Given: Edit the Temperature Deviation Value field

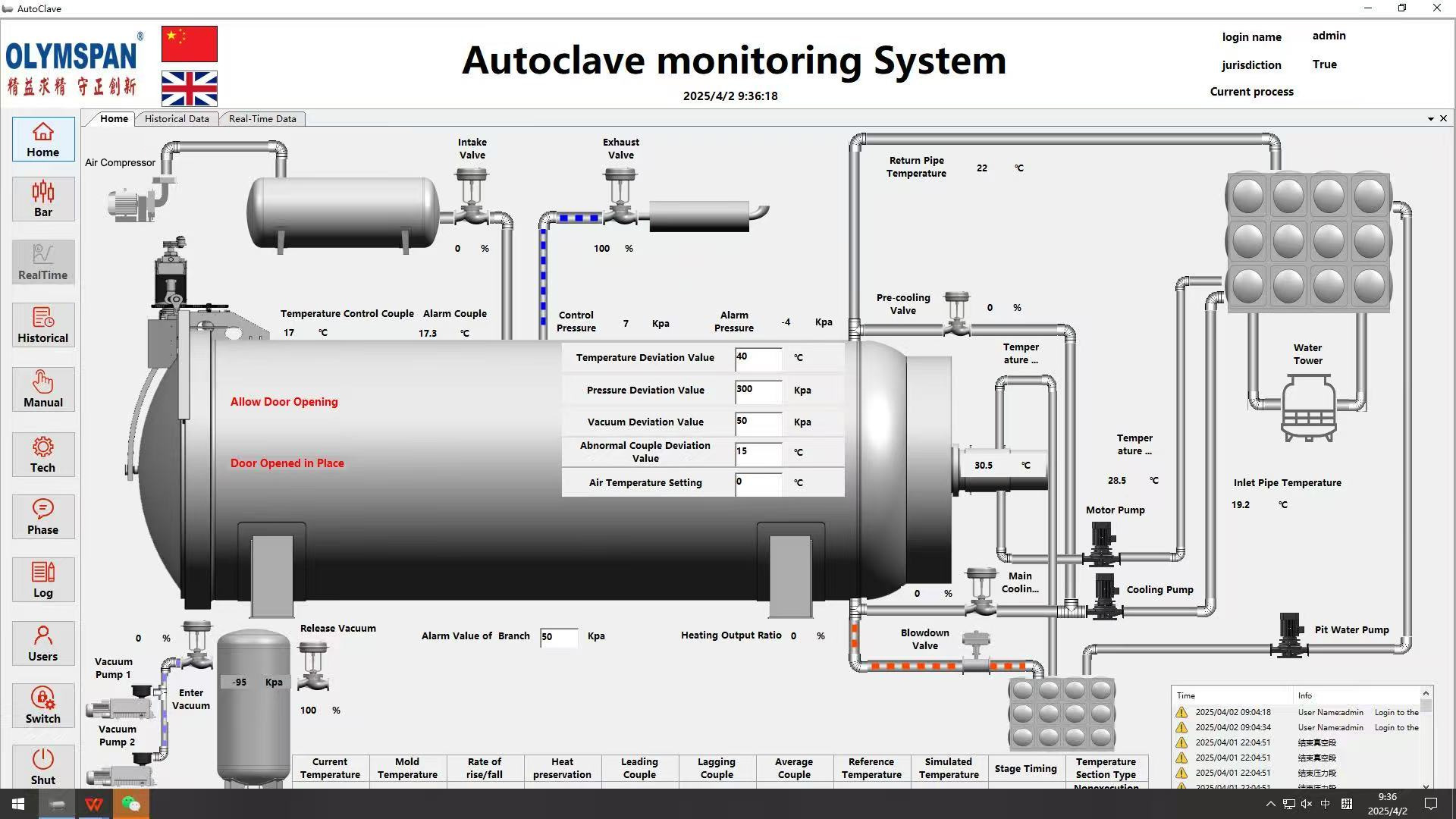Looking at the screenshot, I should coord(758,359).
